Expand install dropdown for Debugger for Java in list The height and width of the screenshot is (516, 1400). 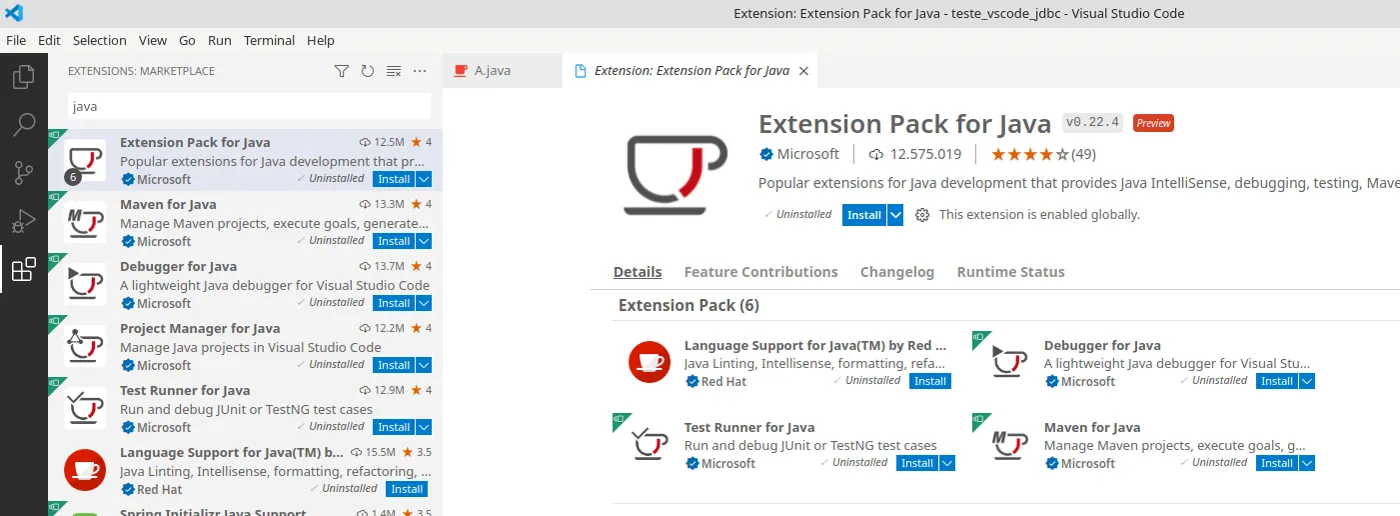coord(424,303)
